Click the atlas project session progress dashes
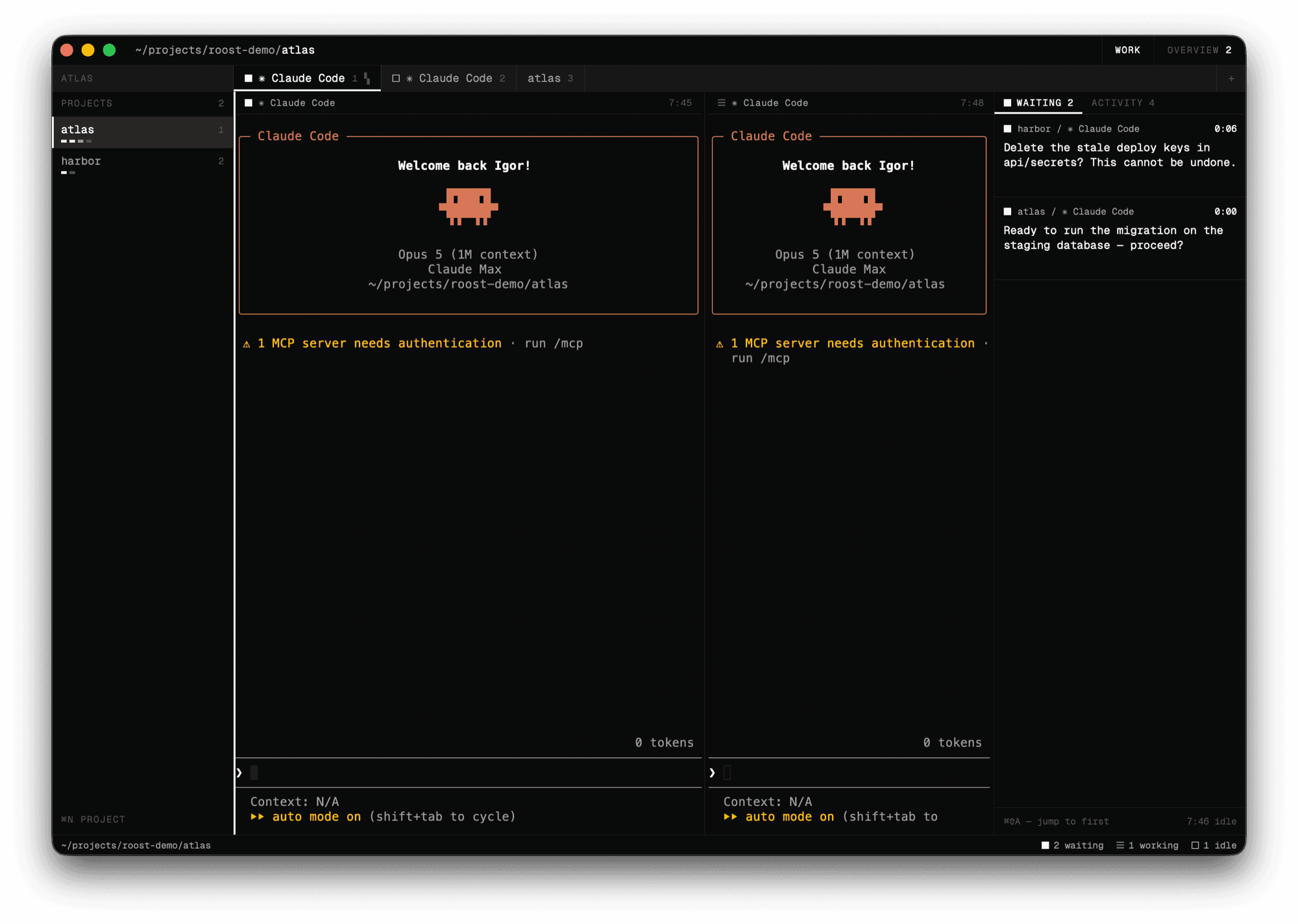 click(x=76, y=141)
